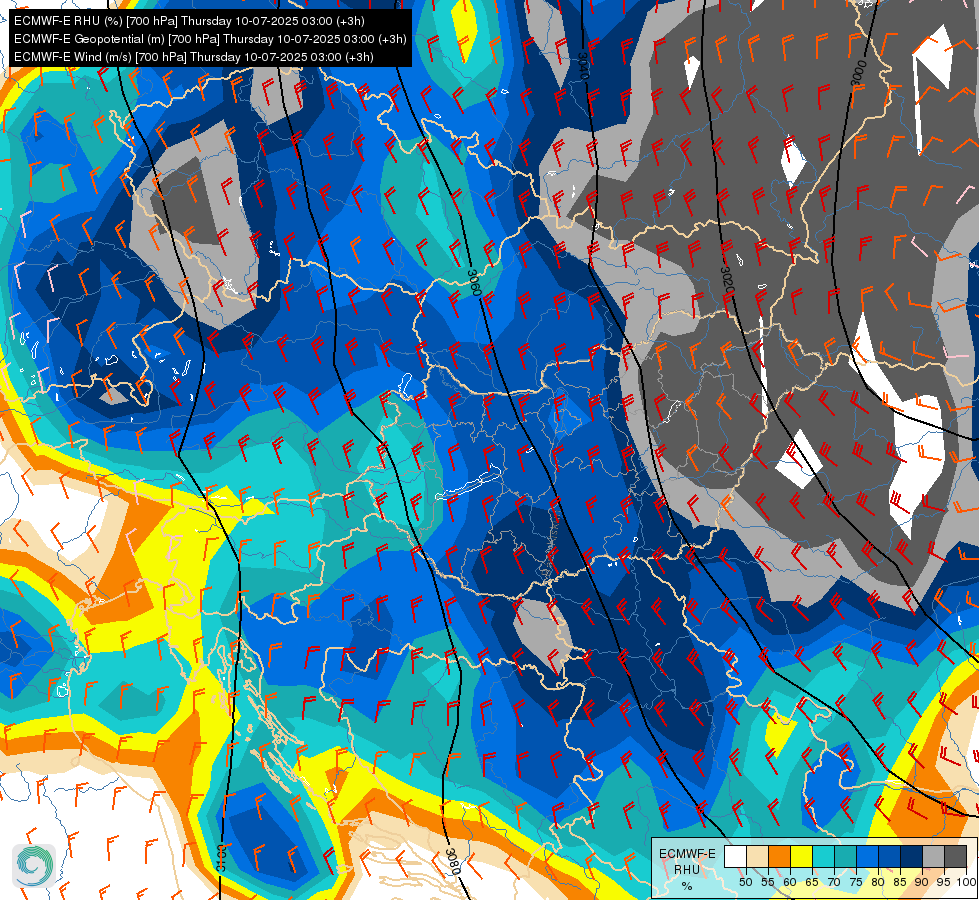The height and width of the screenshot is (900, 979).
Task: Select the ECMWF-E RHU 700 hPa title line
Action: (189, 21)
